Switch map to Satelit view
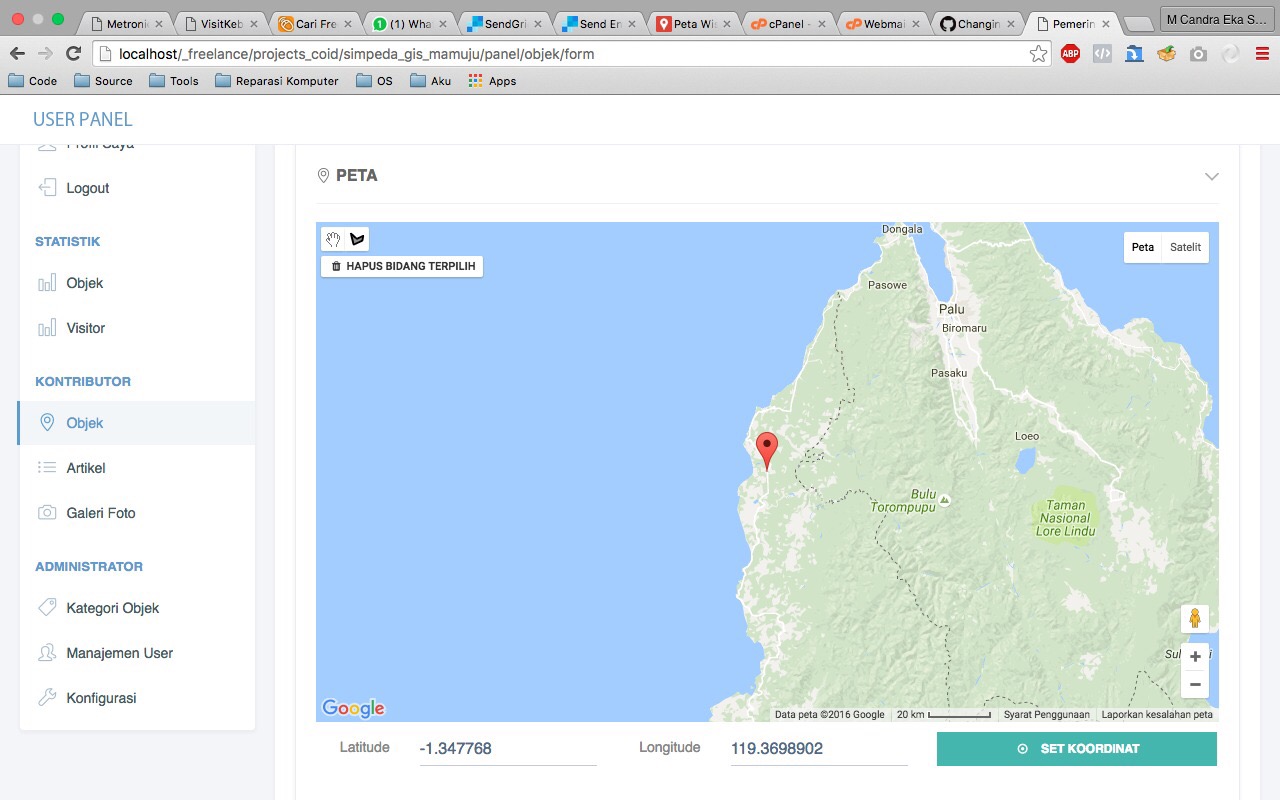The height and width of the screenshot is (800, 1280). [x=1185, y=247]
